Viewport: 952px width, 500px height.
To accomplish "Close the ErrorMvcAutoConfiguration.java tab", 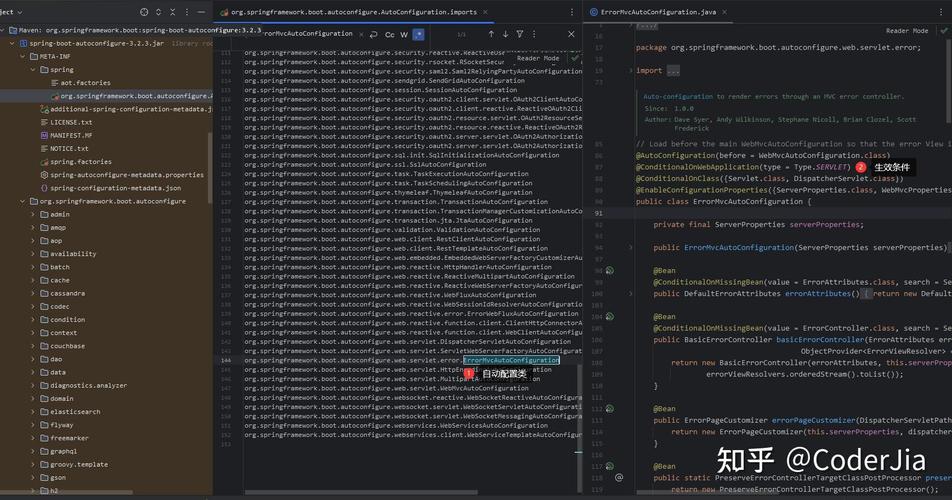I will coord(724,12).
